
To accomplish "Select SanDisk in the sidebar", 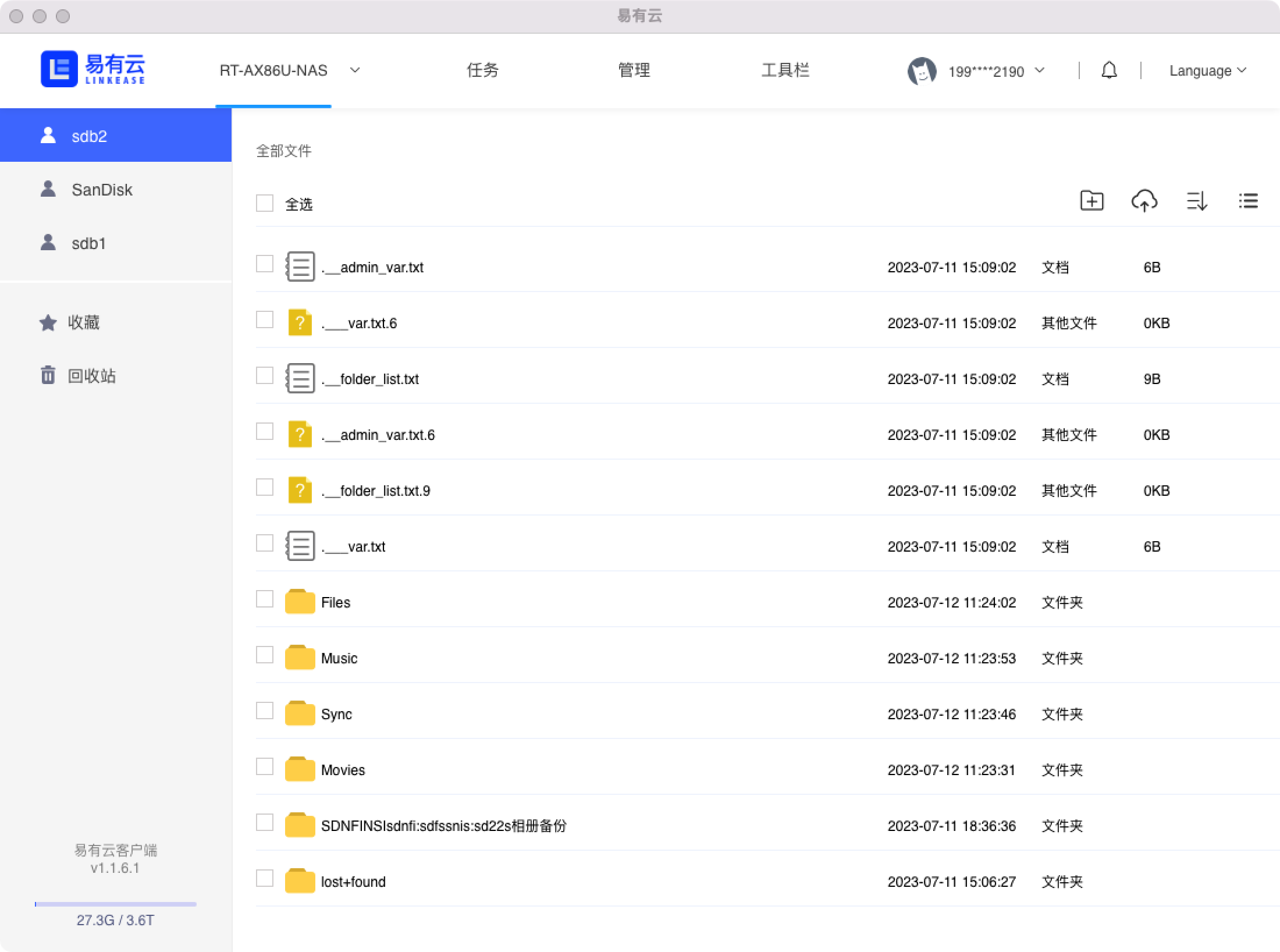I will pos(116,190).
